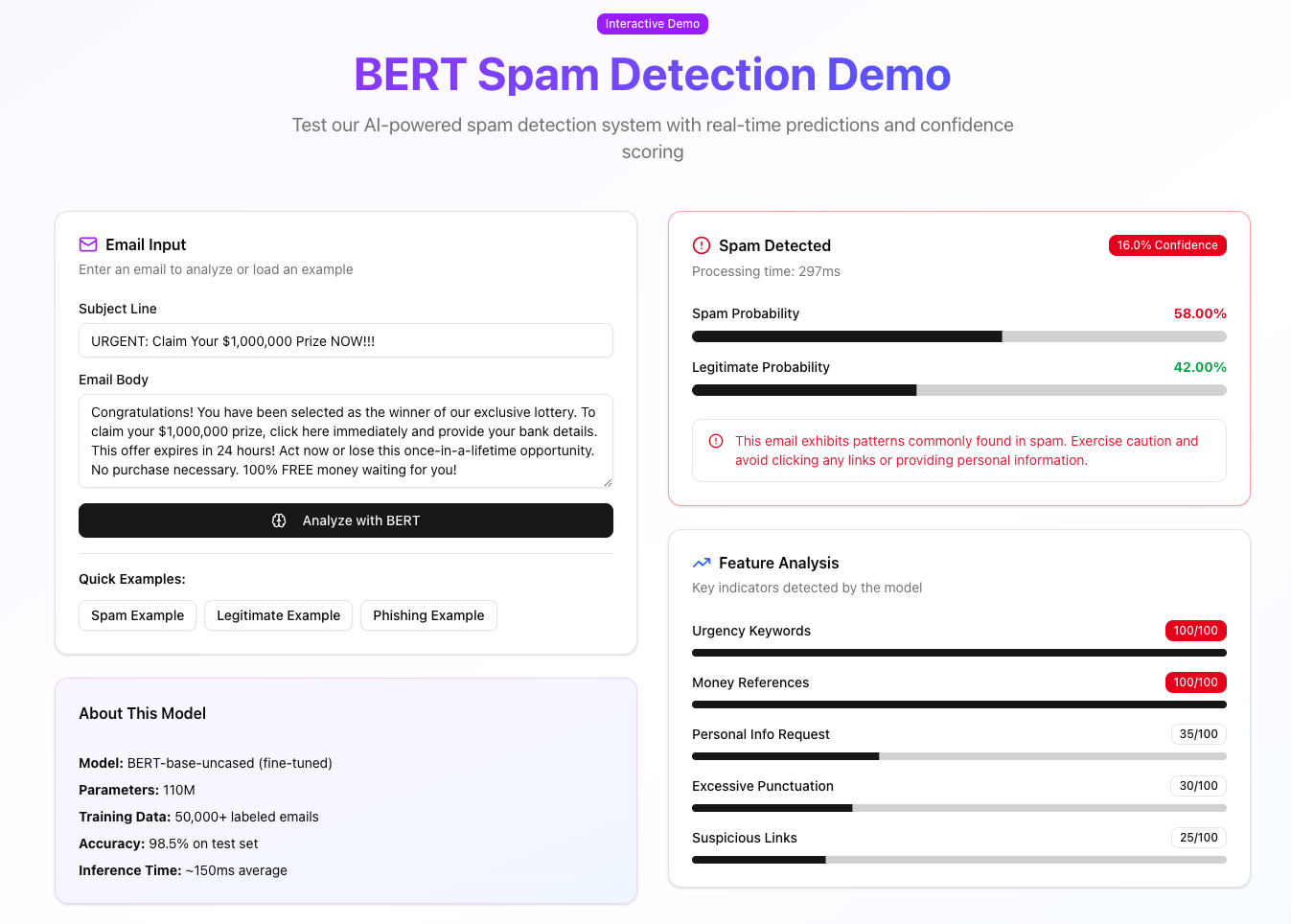
Task: Click the Legitimate Probability progress bar
Action: pyautogui.click(x=958, y=390)
